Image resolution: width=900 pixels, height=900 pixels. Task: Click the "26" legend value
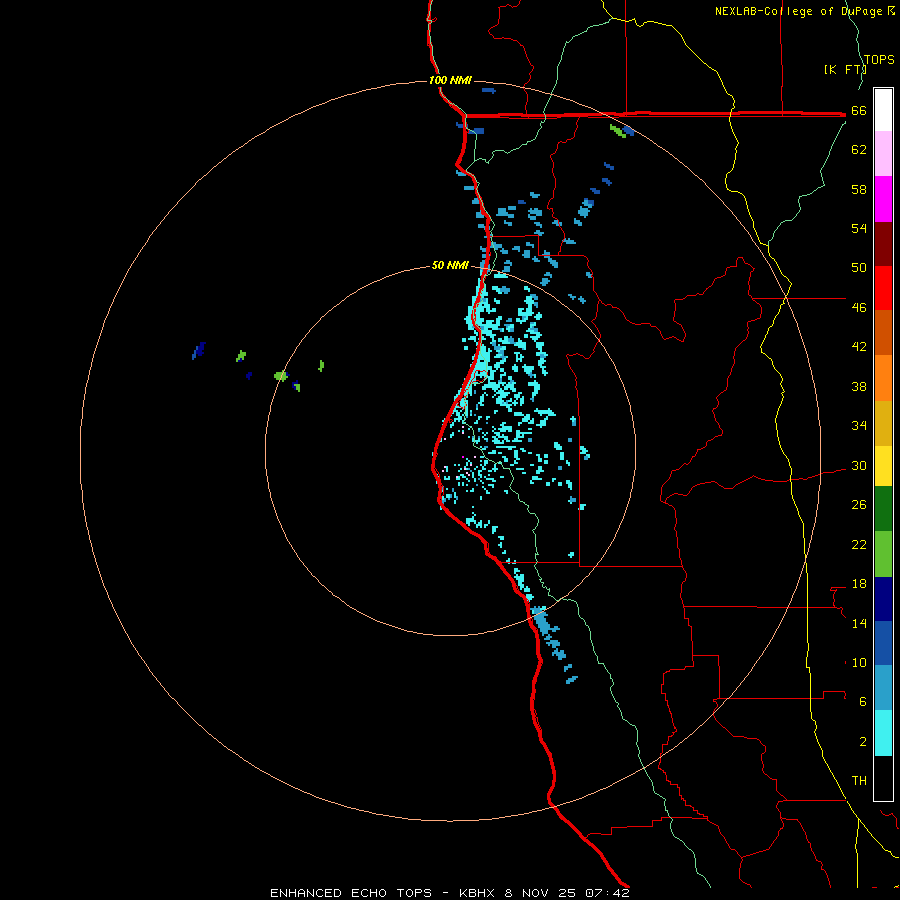point(859,505)
